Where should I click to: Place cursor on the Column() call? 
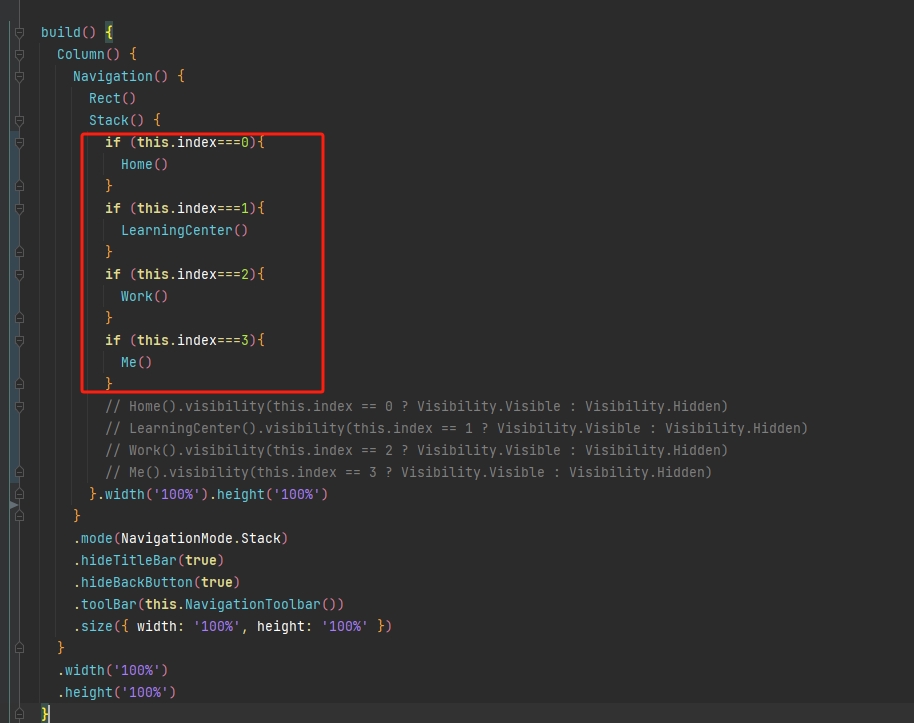coord(89,54)
